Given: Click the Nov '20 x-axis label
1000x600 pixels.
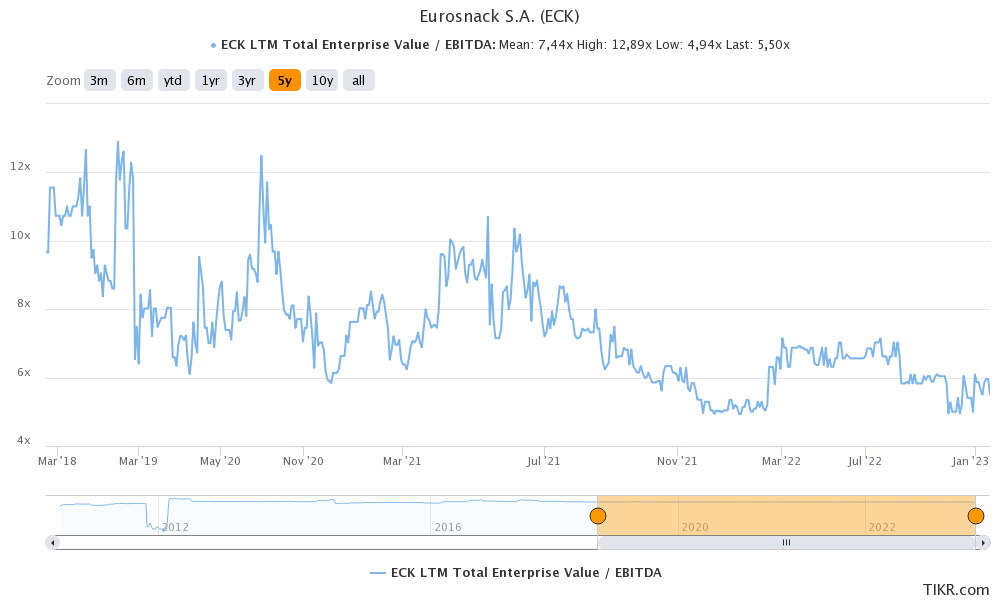Looking at the screenshot, I should 303,461.
